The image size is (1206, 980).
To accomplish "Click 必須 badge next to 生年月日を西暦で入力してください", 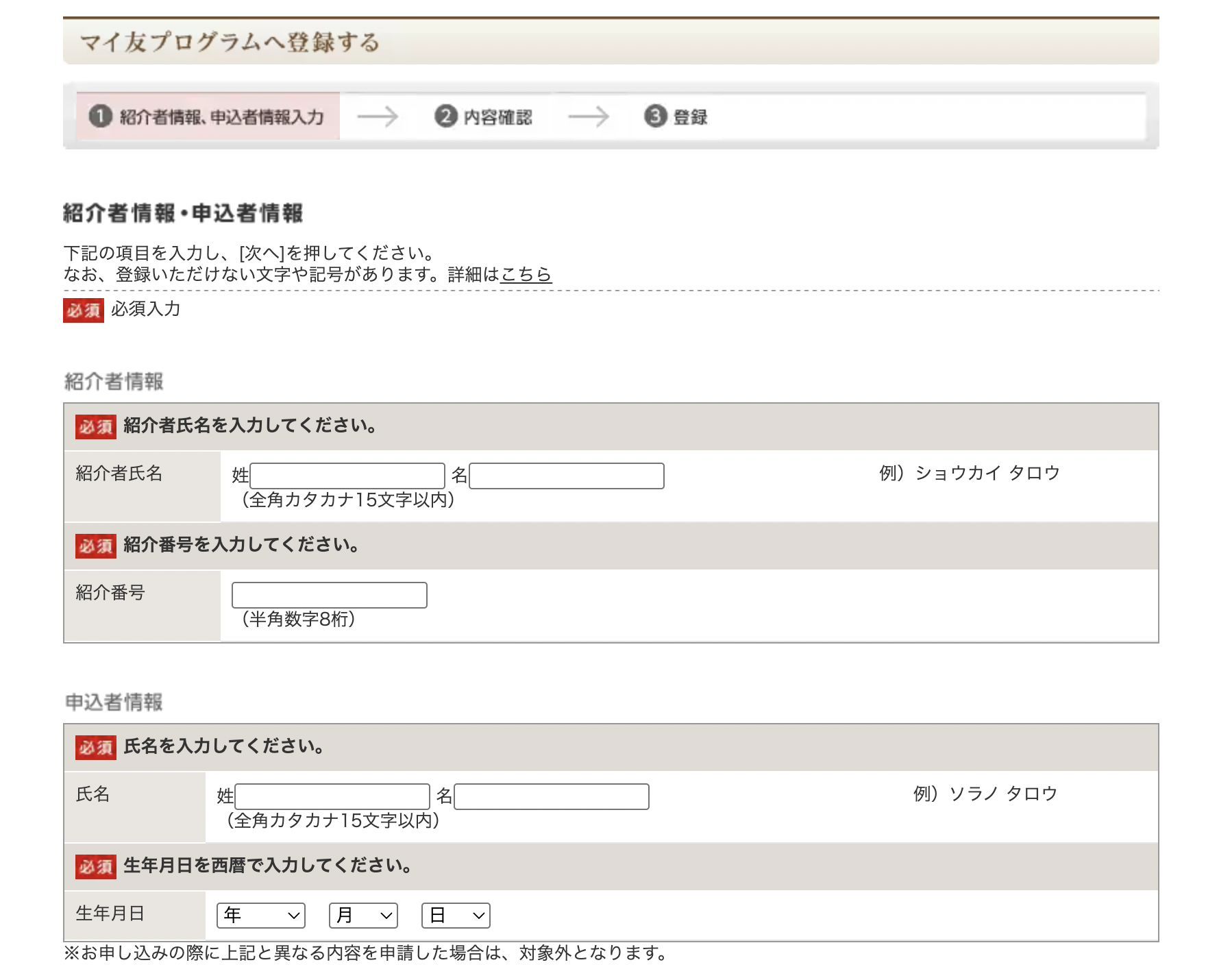I will [x=96, y=867].
